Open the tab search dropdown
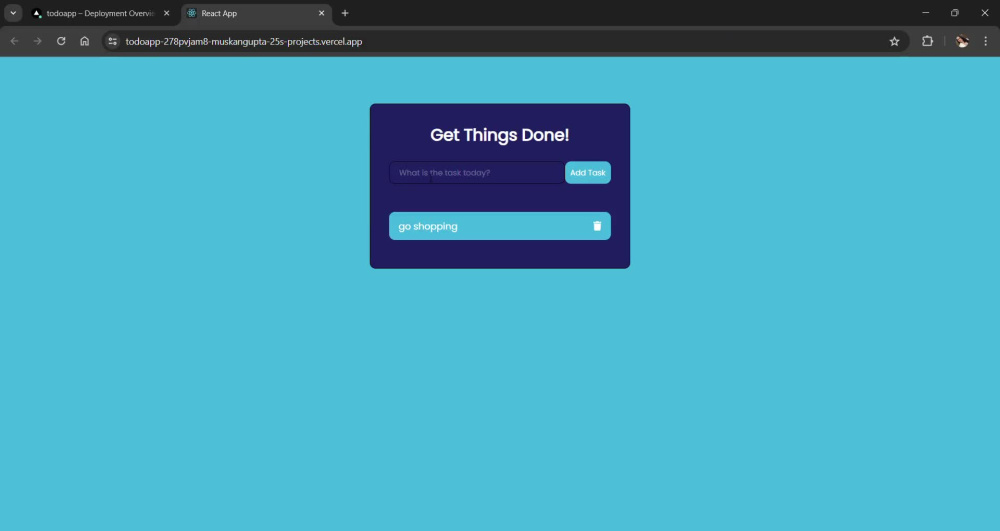The width and height of the screenshot is (1000, 531). [x=13, y=13]
